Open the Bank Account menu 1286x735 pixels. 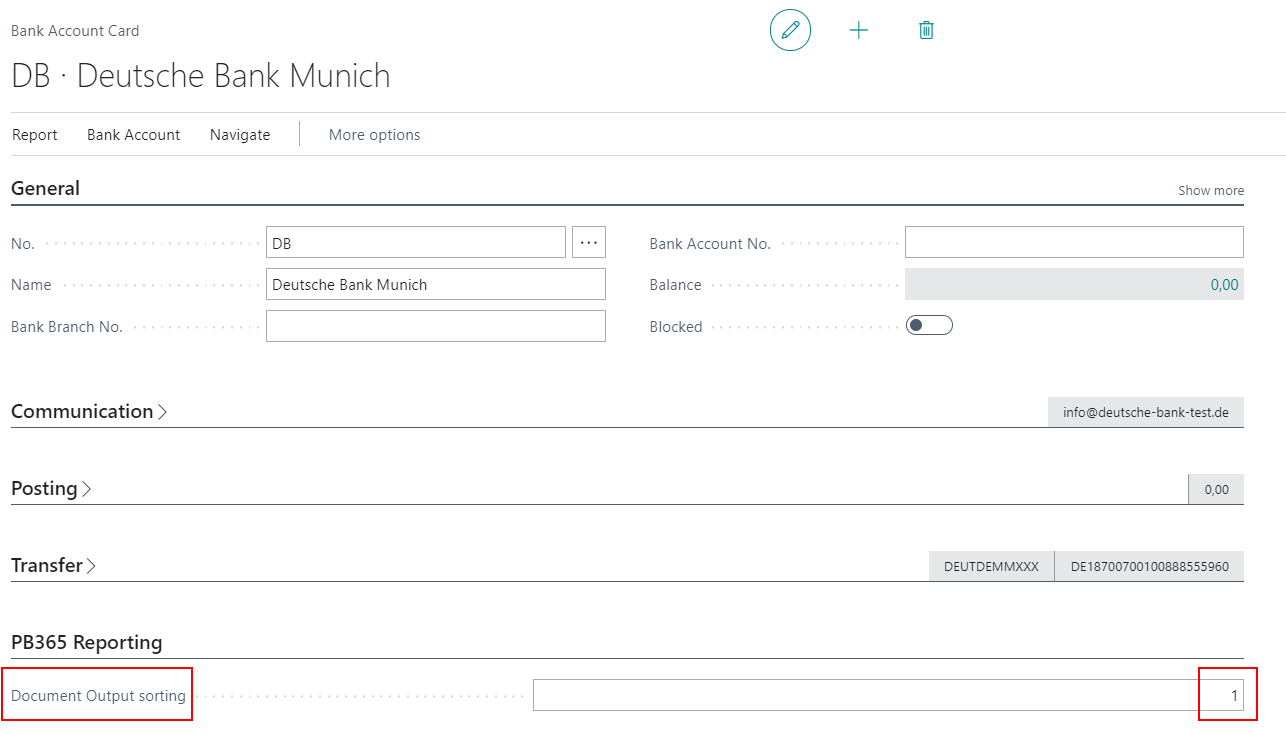[x=133, y=135]
